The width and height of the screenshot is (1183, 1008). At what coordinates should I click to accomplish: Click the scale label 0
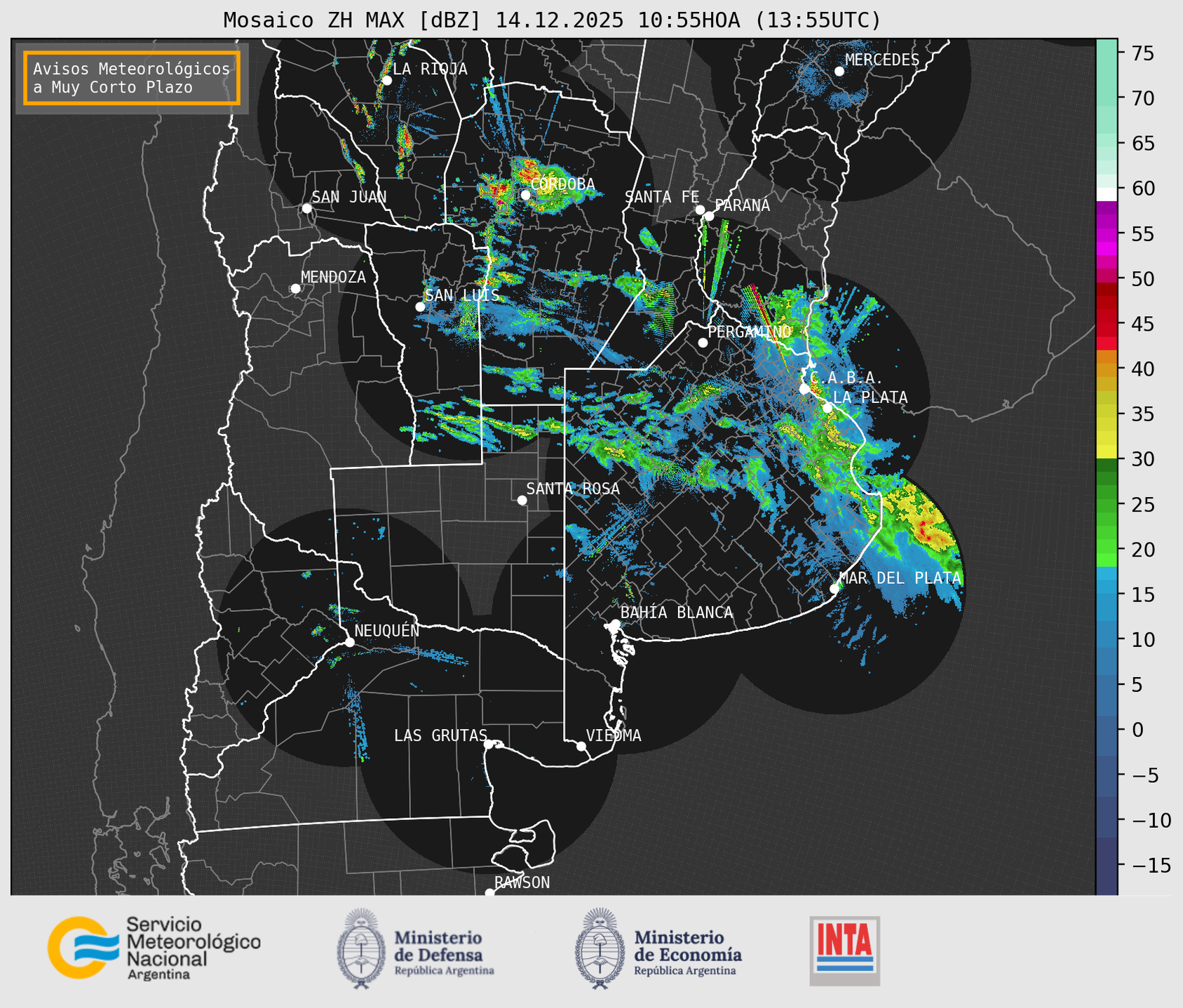point(1137,730)
